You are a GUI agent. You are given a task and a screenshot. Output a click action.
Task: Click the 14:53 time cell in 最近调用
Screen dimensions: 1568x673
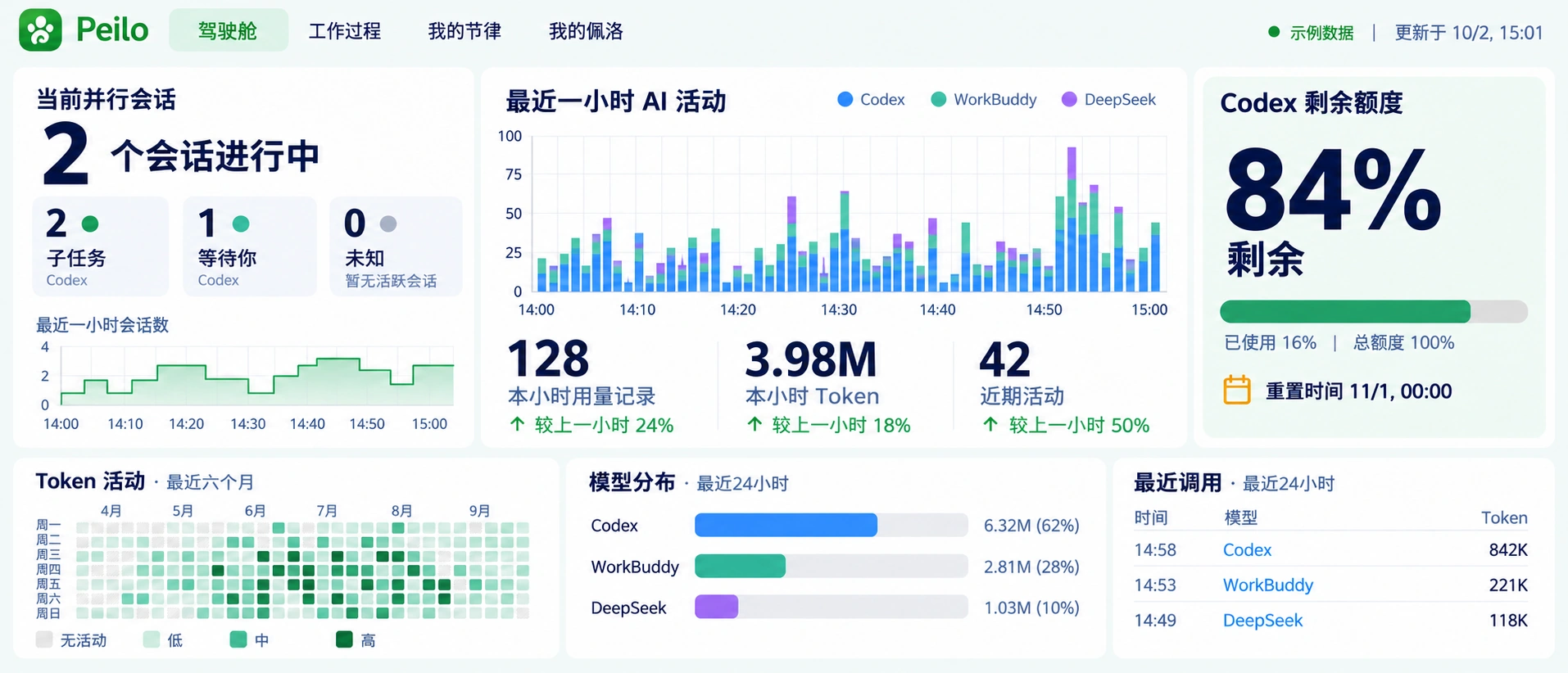pos(1155,585)
